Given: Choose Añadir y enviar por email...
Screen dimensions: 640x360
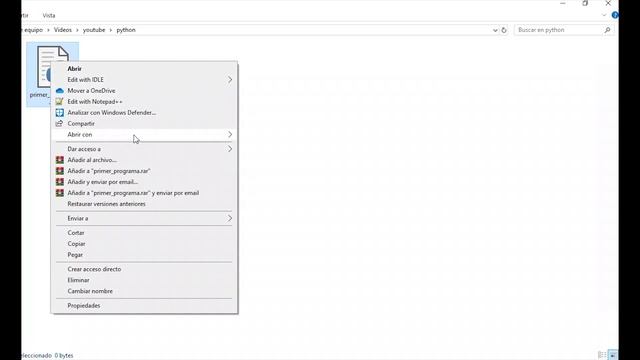Looking at the screenshot, I should pyautogui.click(x=144, y=182).
